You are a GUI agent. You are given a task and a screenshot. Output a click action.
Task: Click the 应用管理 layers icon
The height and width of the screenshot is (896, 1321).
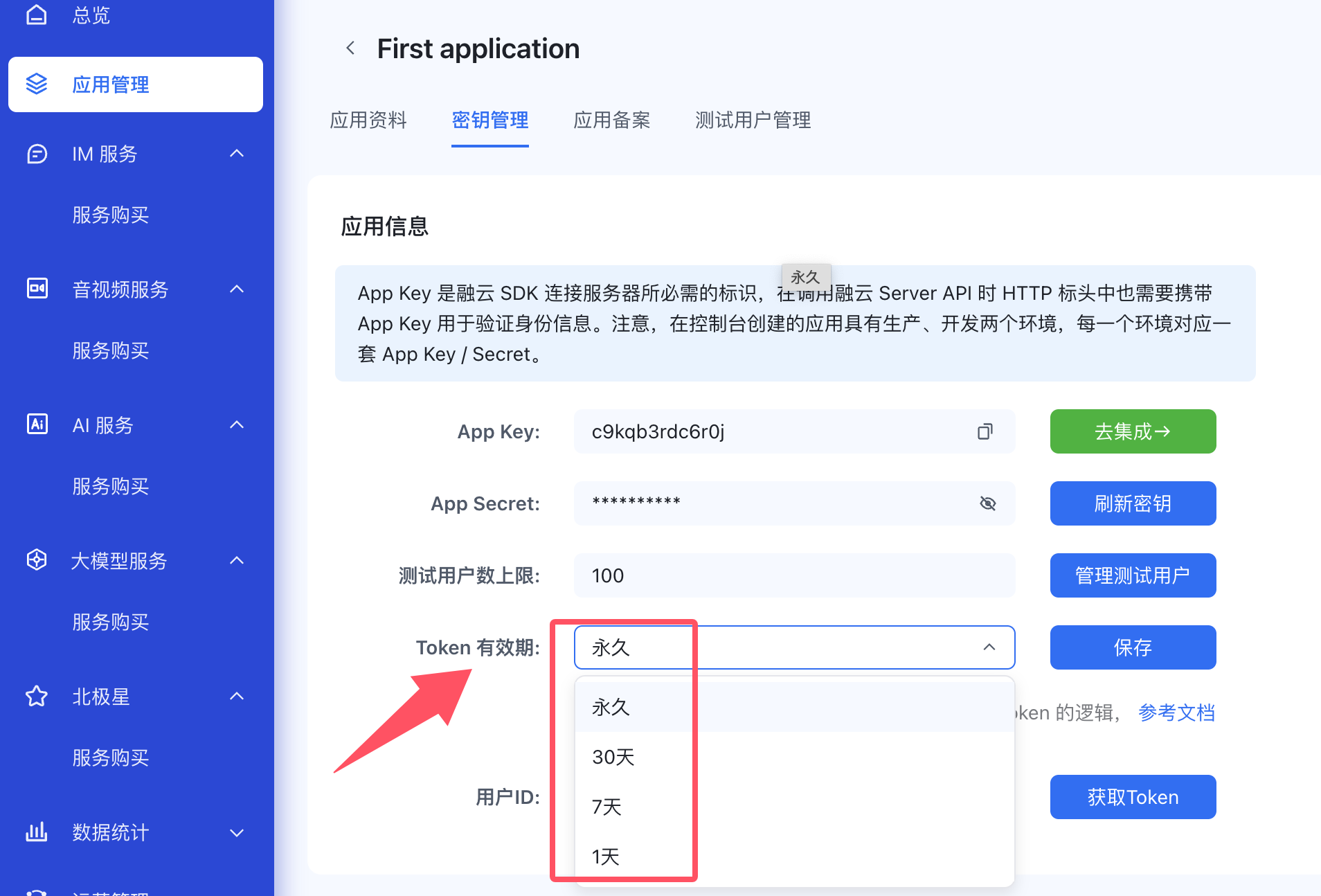36,84
